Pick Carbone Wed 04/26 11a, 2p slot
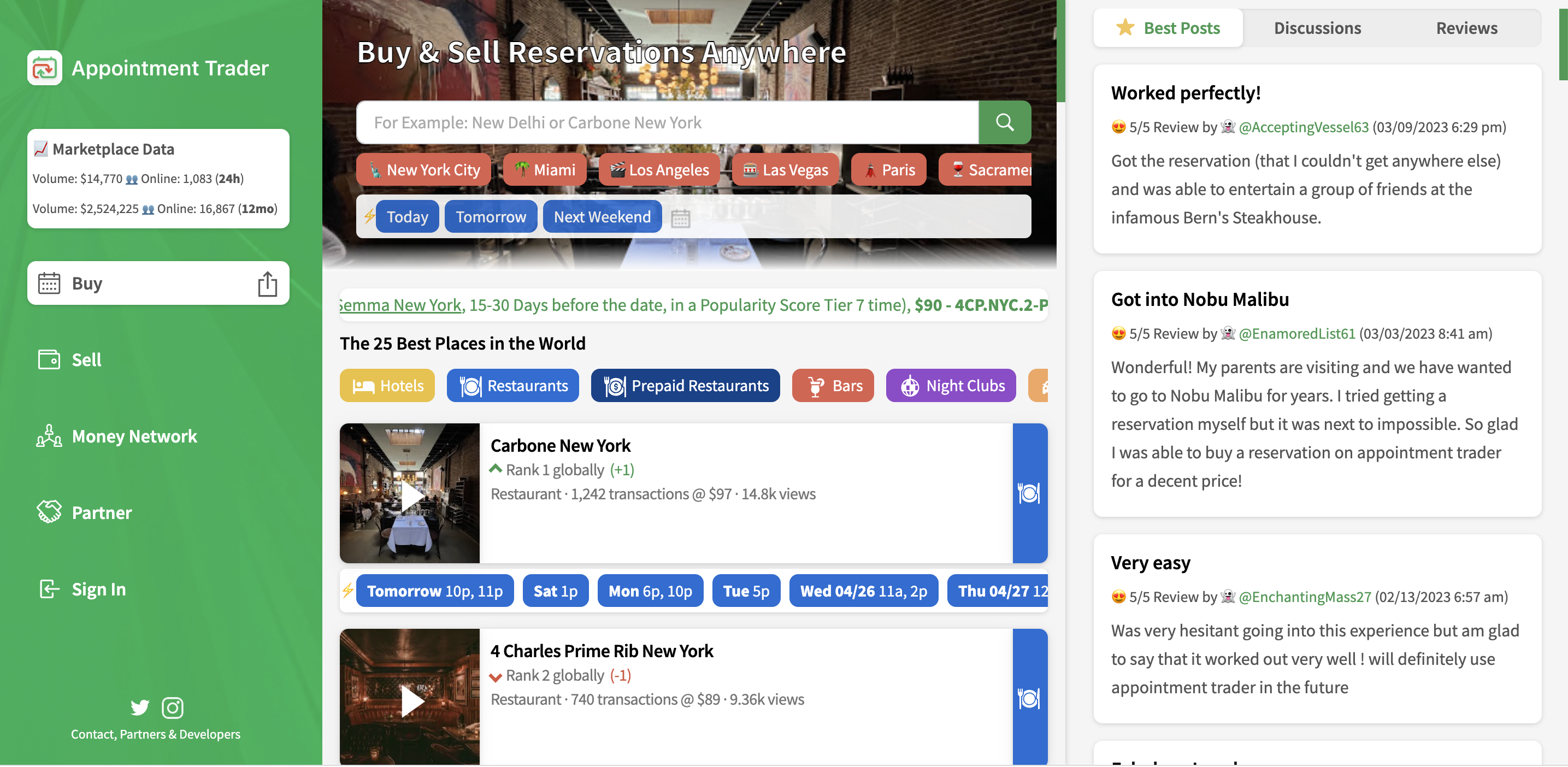Screen dimensions: 1568x767 pyautogui.click(x=863, y=591)
